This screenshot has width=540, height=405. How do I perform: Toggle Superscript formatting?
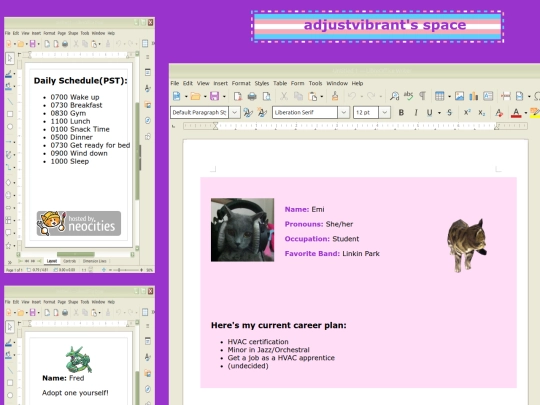pyautogui.click(x=467, y=113)
